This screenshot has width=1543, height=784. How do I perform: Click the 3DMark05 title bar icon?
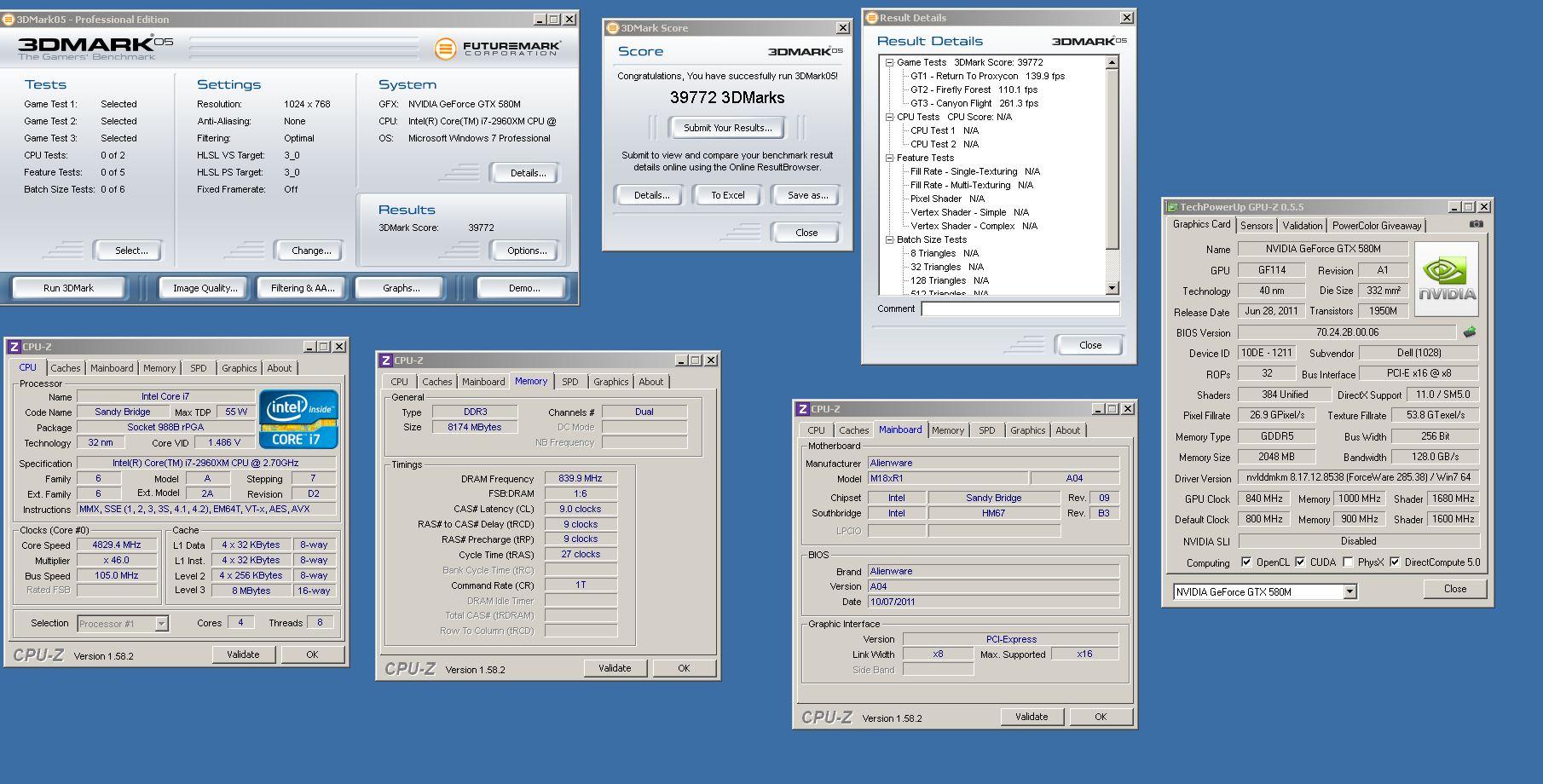(x=9, y=19)
